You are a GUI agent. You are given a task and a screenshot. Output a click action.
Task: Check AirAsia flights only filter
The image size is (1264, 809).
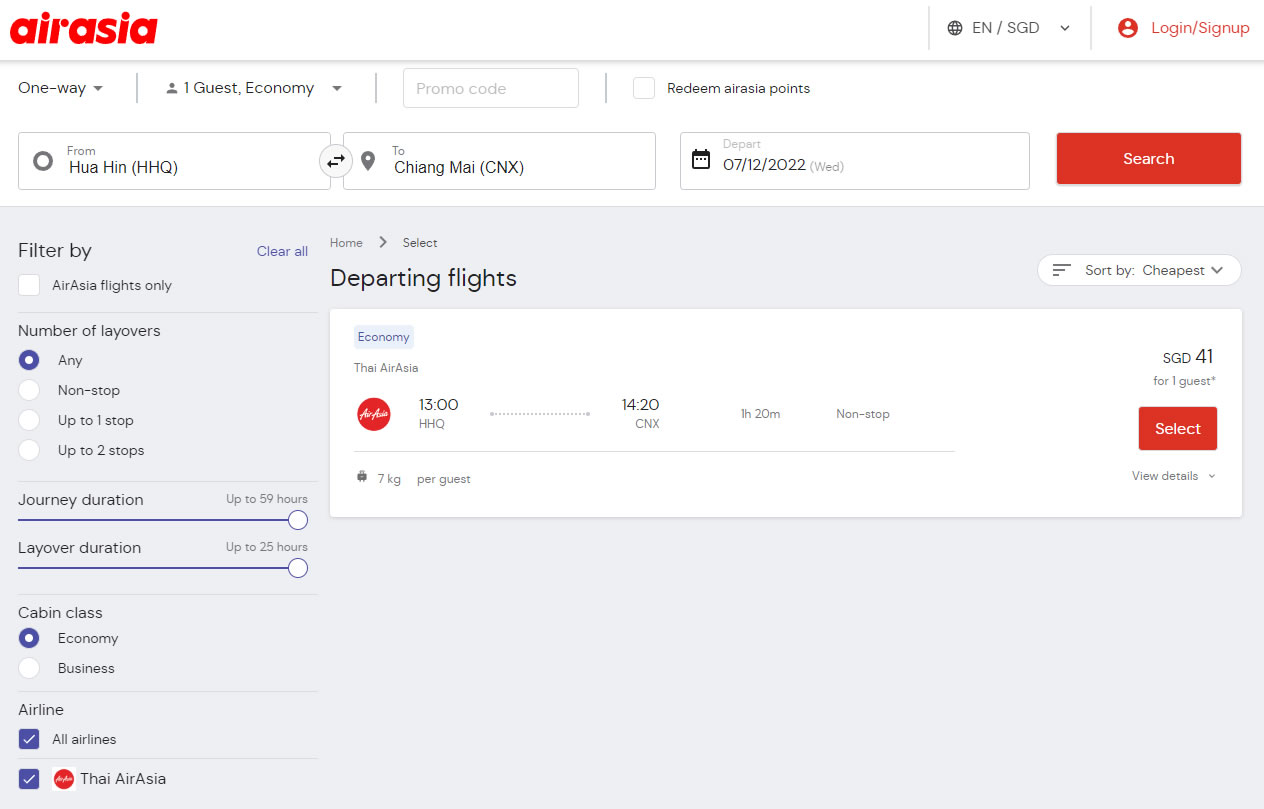pos(29,285)
